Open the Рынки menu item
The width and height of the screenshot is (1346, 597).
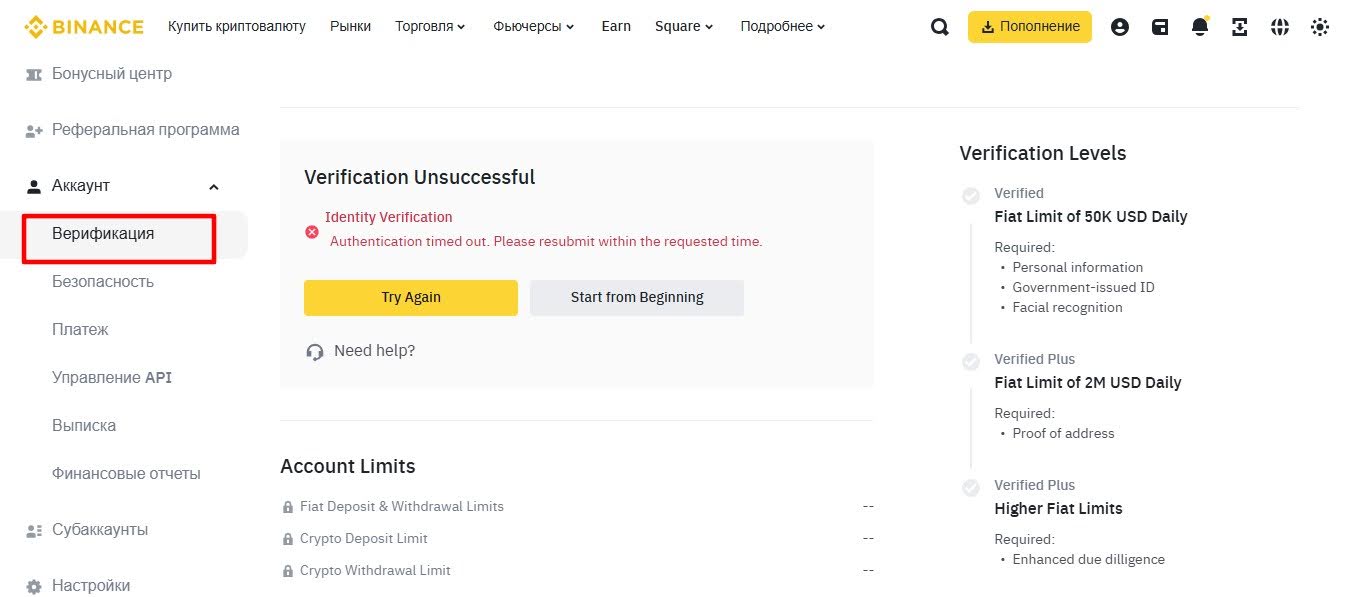(x=350, y=27)
